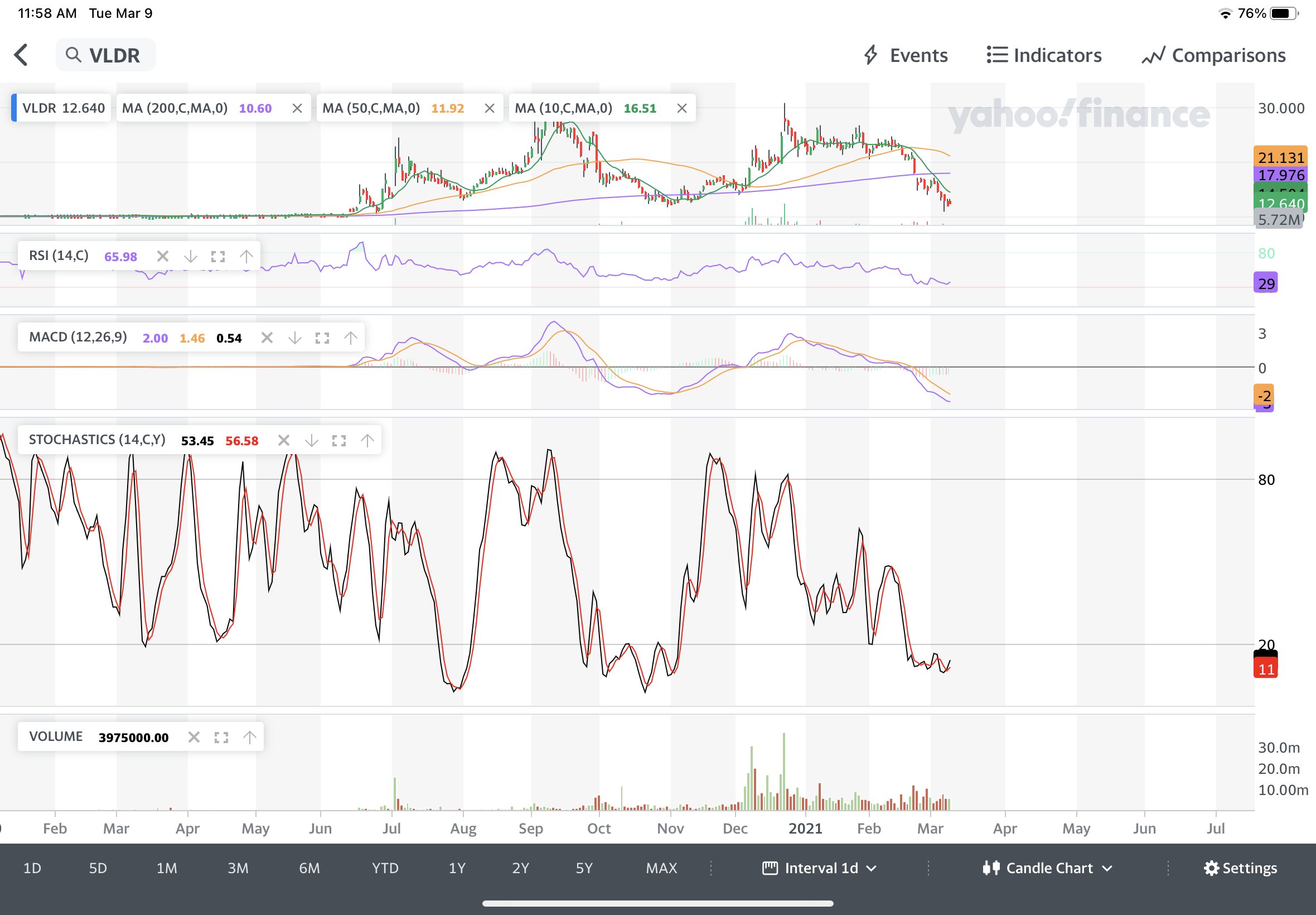Maximize the MACD panel
The width and height of the screenshot is (1316, 915).
point(322,338)
